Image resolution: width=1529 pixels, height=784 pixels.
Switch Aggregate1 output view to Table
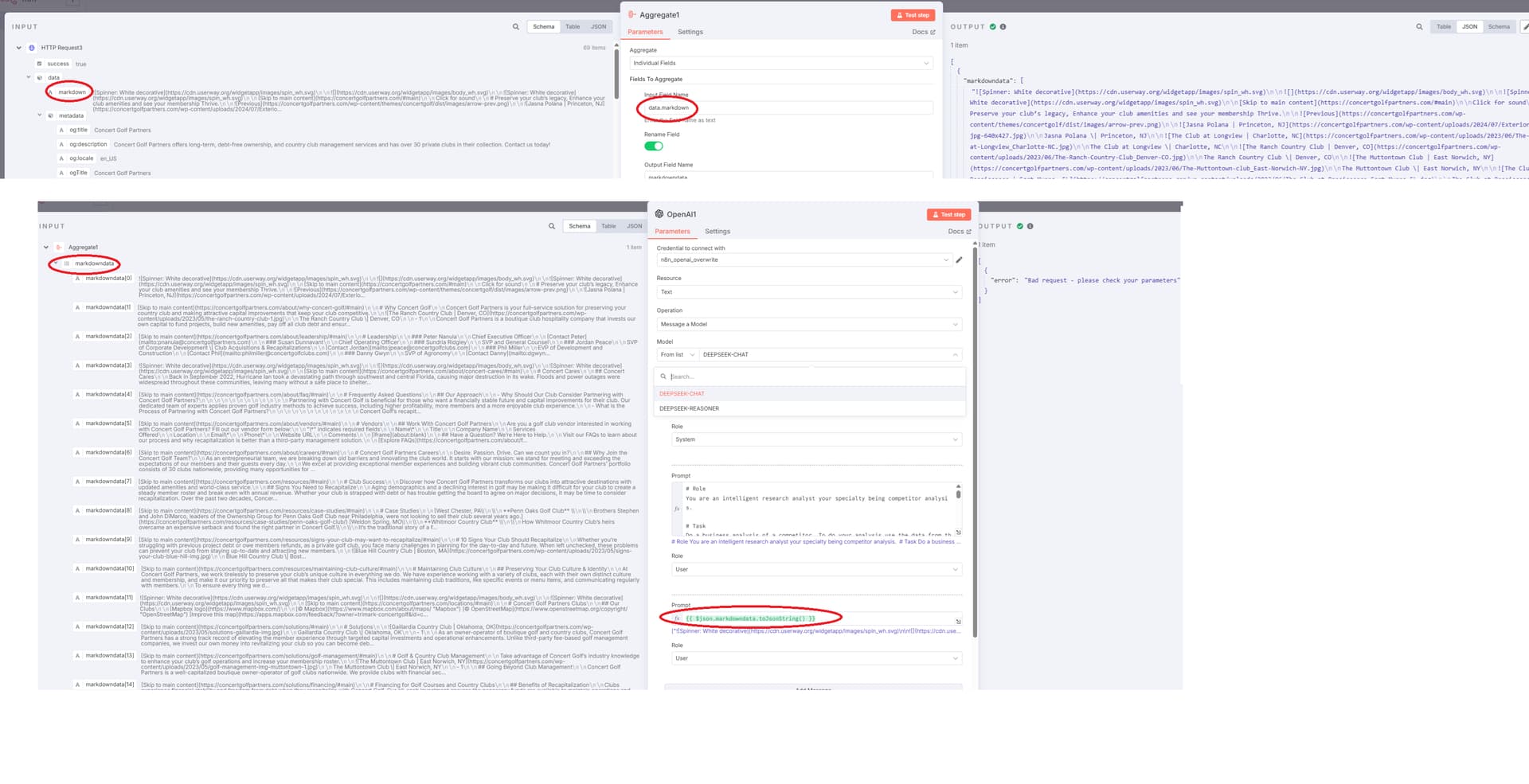(x=1444, y=26)
